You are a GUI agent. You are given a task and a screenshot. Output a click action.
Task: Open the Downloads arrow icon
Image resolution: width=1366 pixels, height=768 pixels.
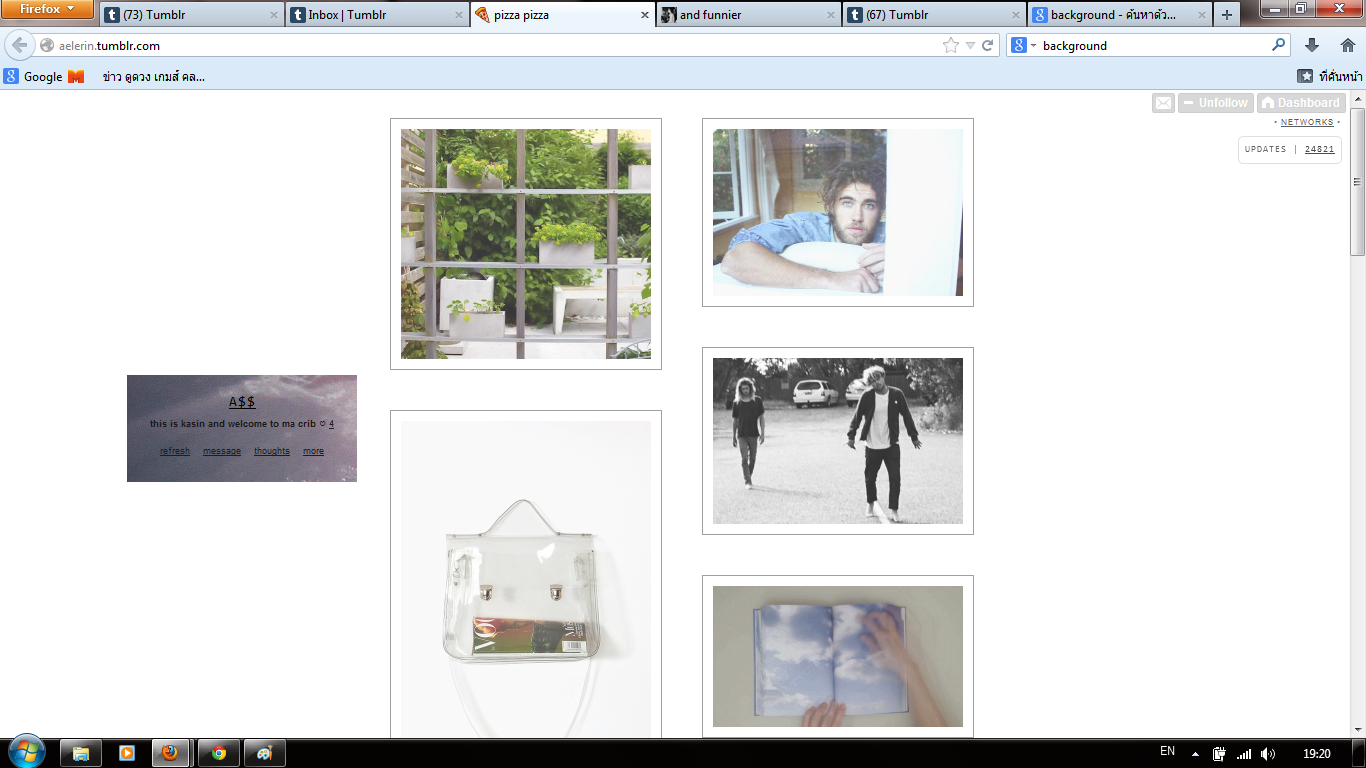pos(1312,45)
